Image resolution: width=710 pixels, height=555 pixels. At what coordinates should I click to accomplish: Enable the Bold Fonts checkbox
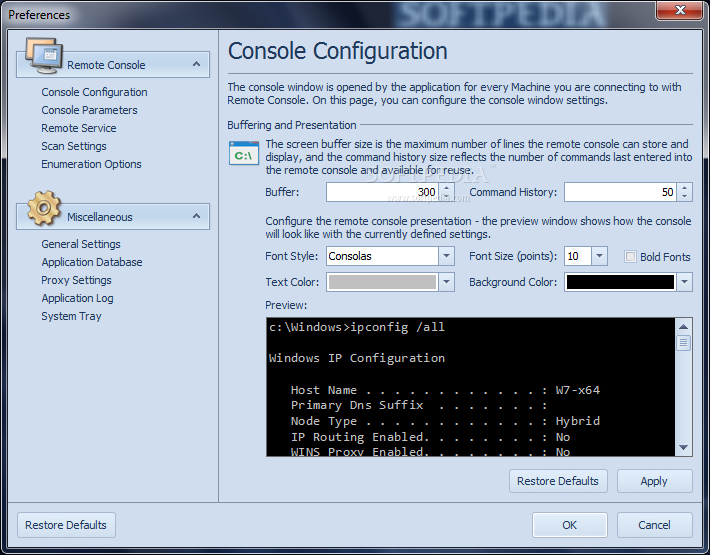click(630, 257)
